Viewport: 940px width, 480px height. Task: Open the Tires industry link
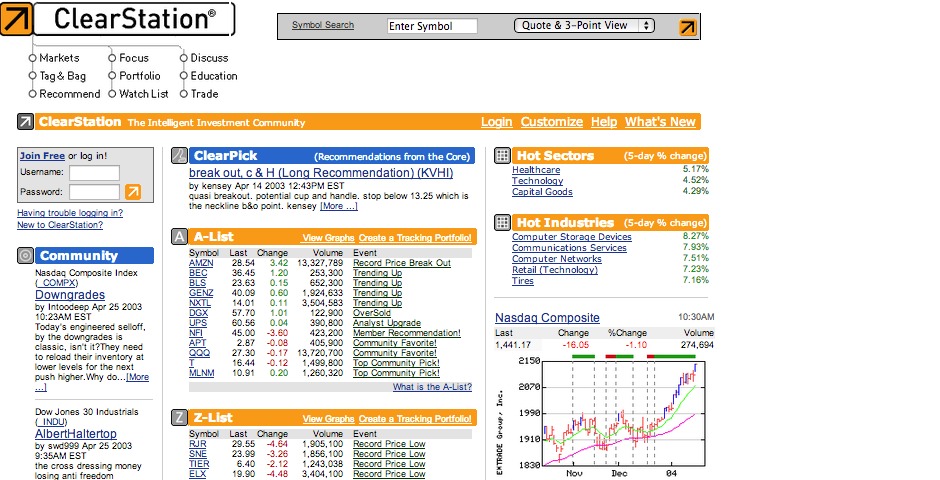point(523,281)
